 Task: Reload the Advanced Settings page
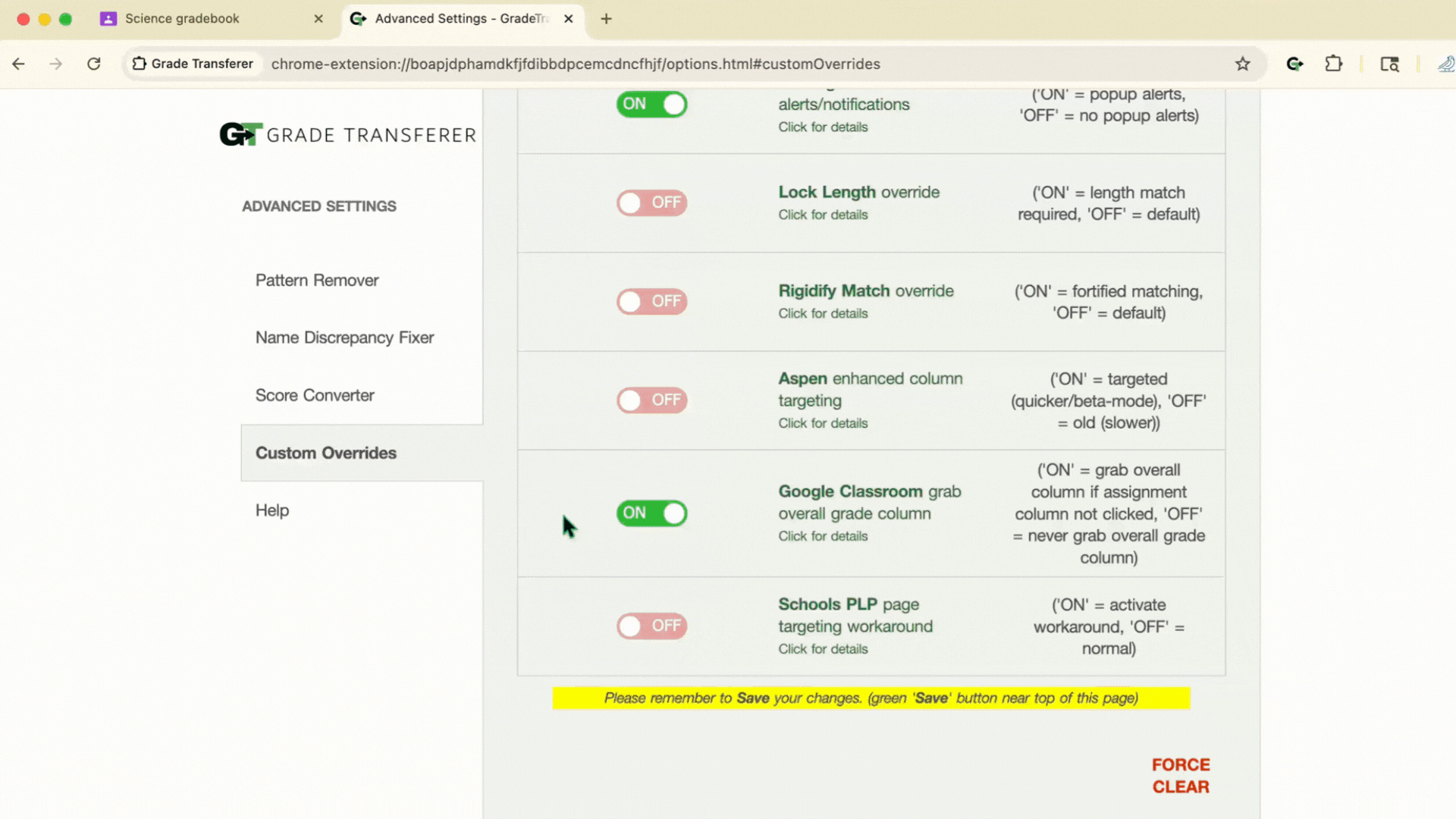pos(94,64)
